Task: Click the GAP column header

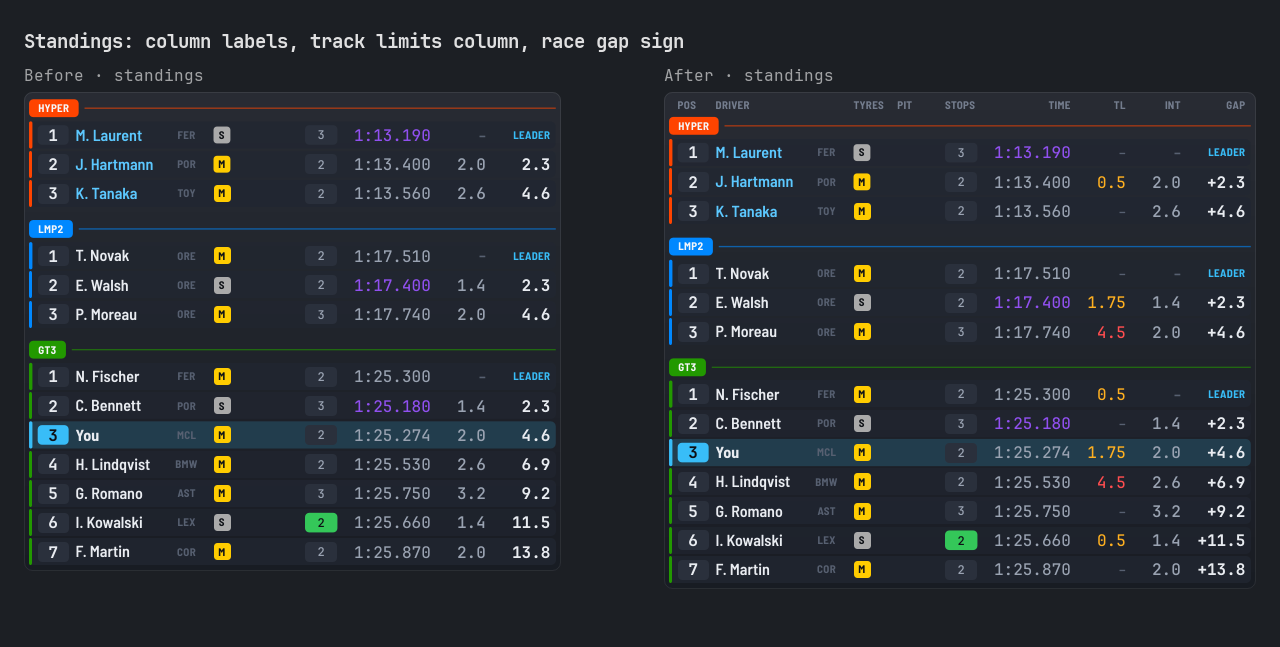Action: coord(1236,106)
